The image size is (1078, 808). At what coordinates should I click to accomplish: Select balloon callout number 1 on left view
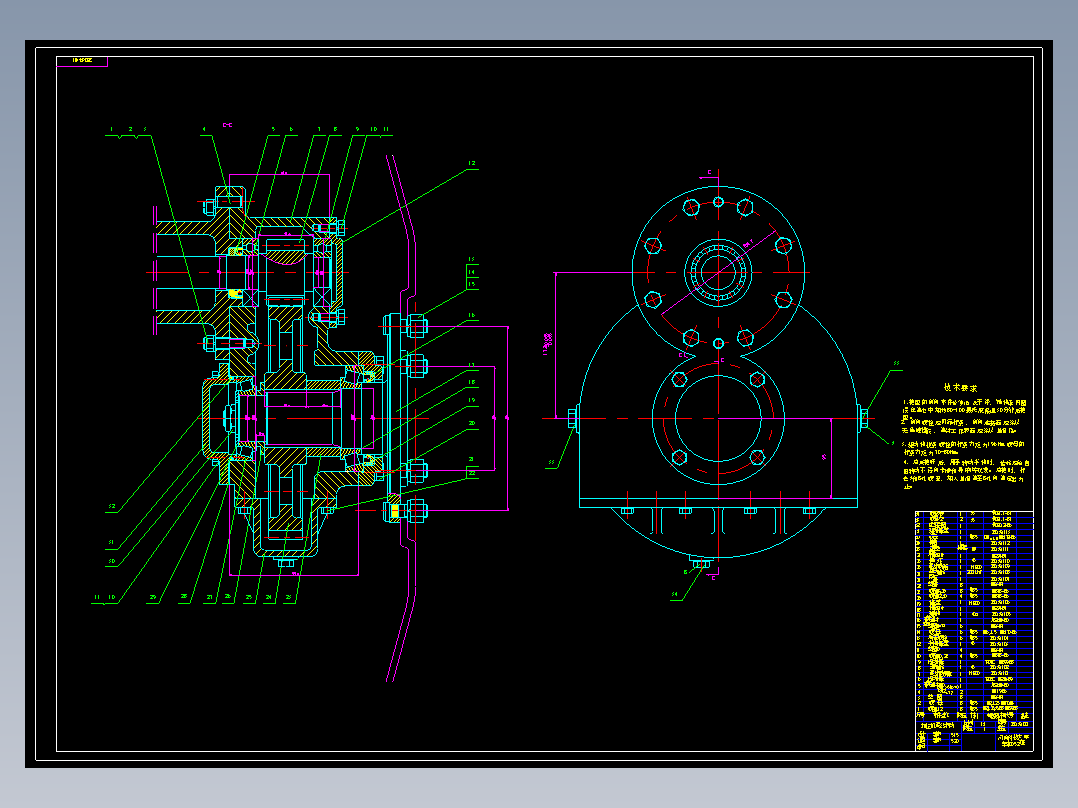click(x=112, y=127)
